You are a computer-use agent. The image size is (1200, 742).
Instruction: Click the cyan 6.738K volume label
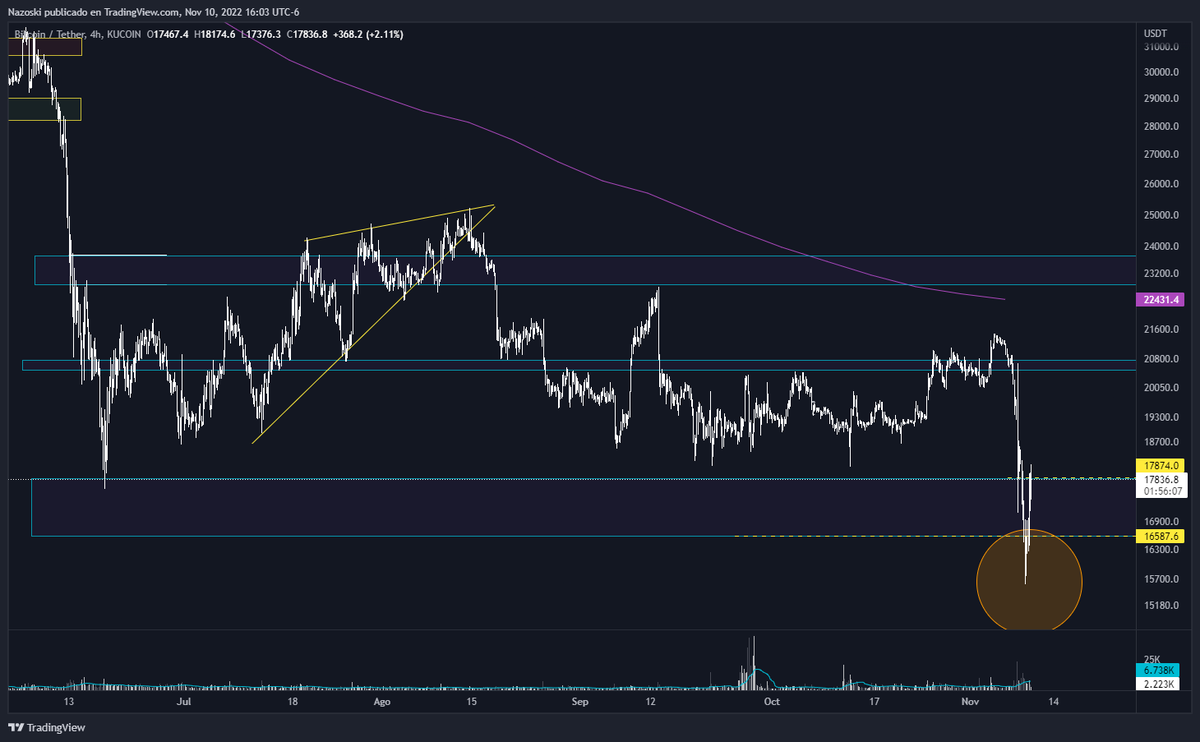coord(1160,670)
